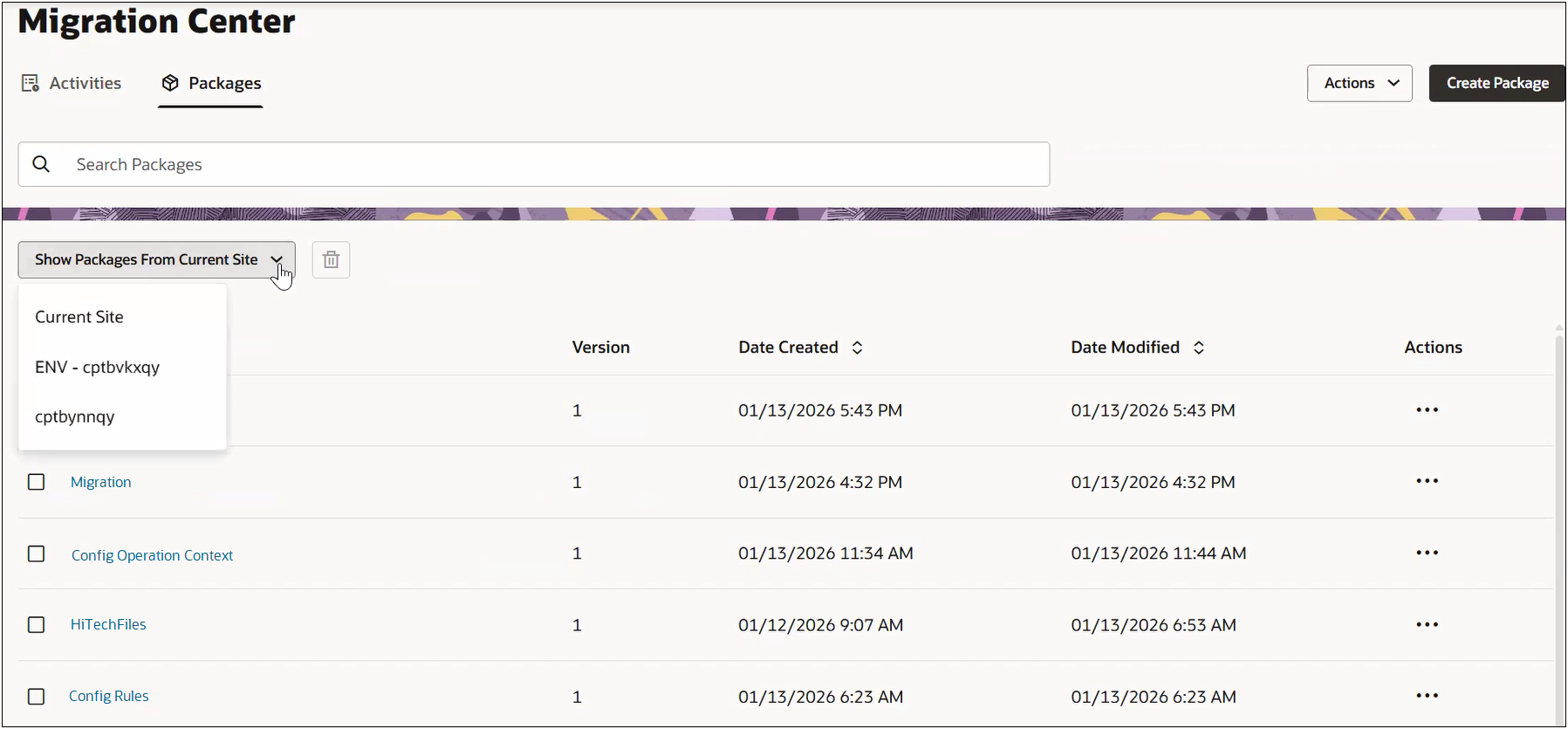Click the Actions column header

tap(1433, 347)
